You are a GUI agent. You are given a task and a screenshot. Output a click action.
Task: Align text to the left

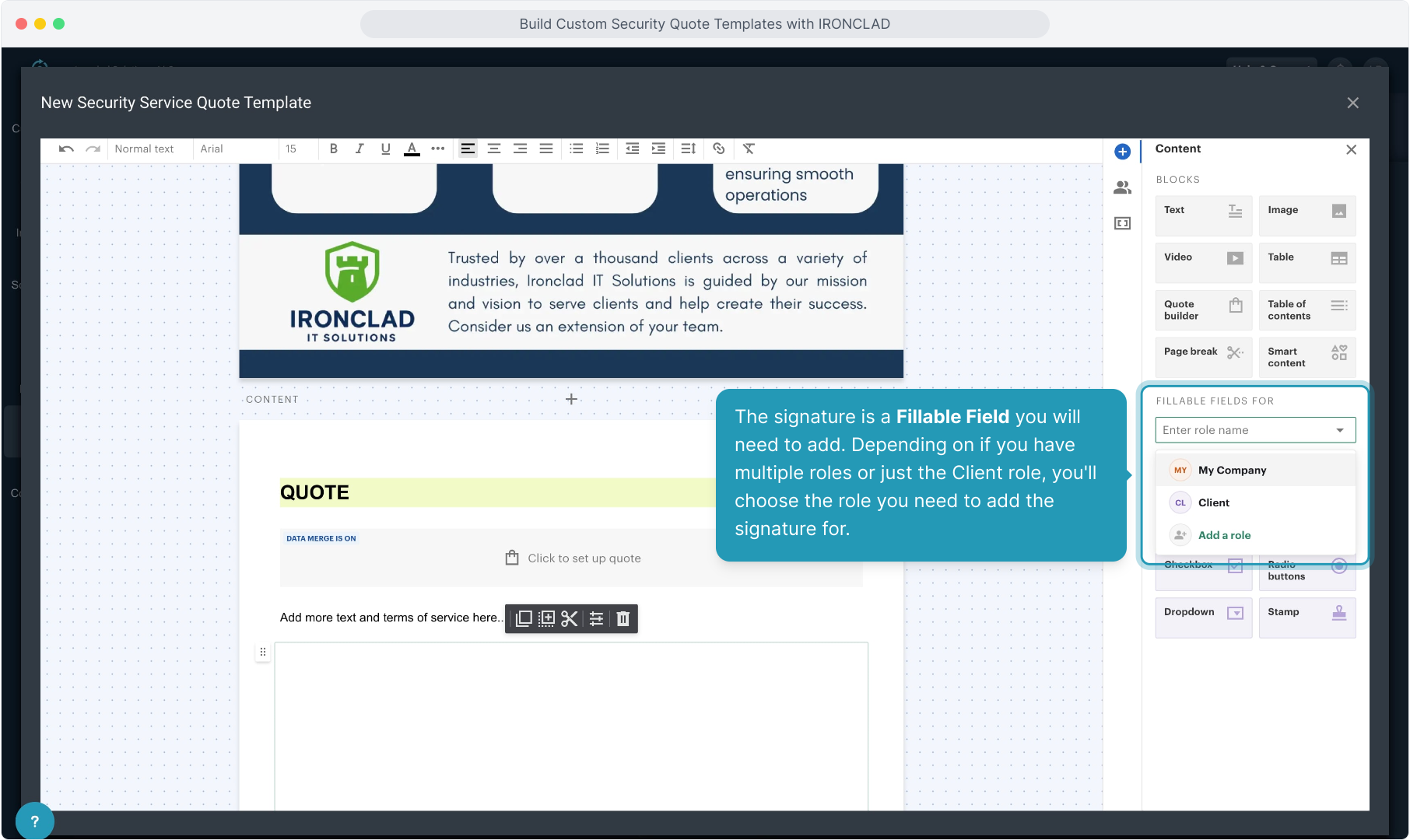(x=468, y=149)
